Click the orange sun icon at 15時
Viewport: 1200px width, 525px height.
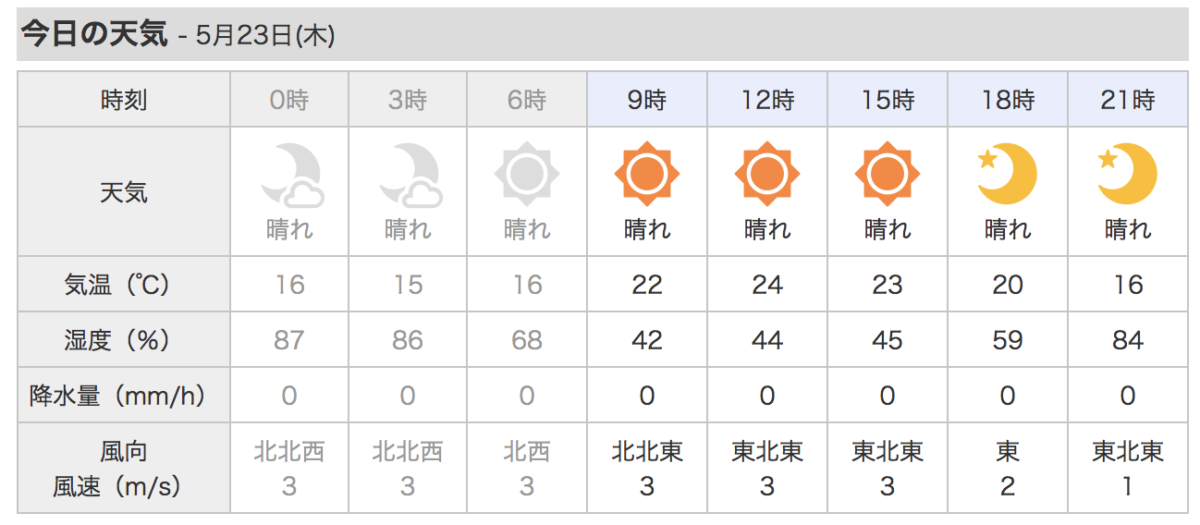887,175
